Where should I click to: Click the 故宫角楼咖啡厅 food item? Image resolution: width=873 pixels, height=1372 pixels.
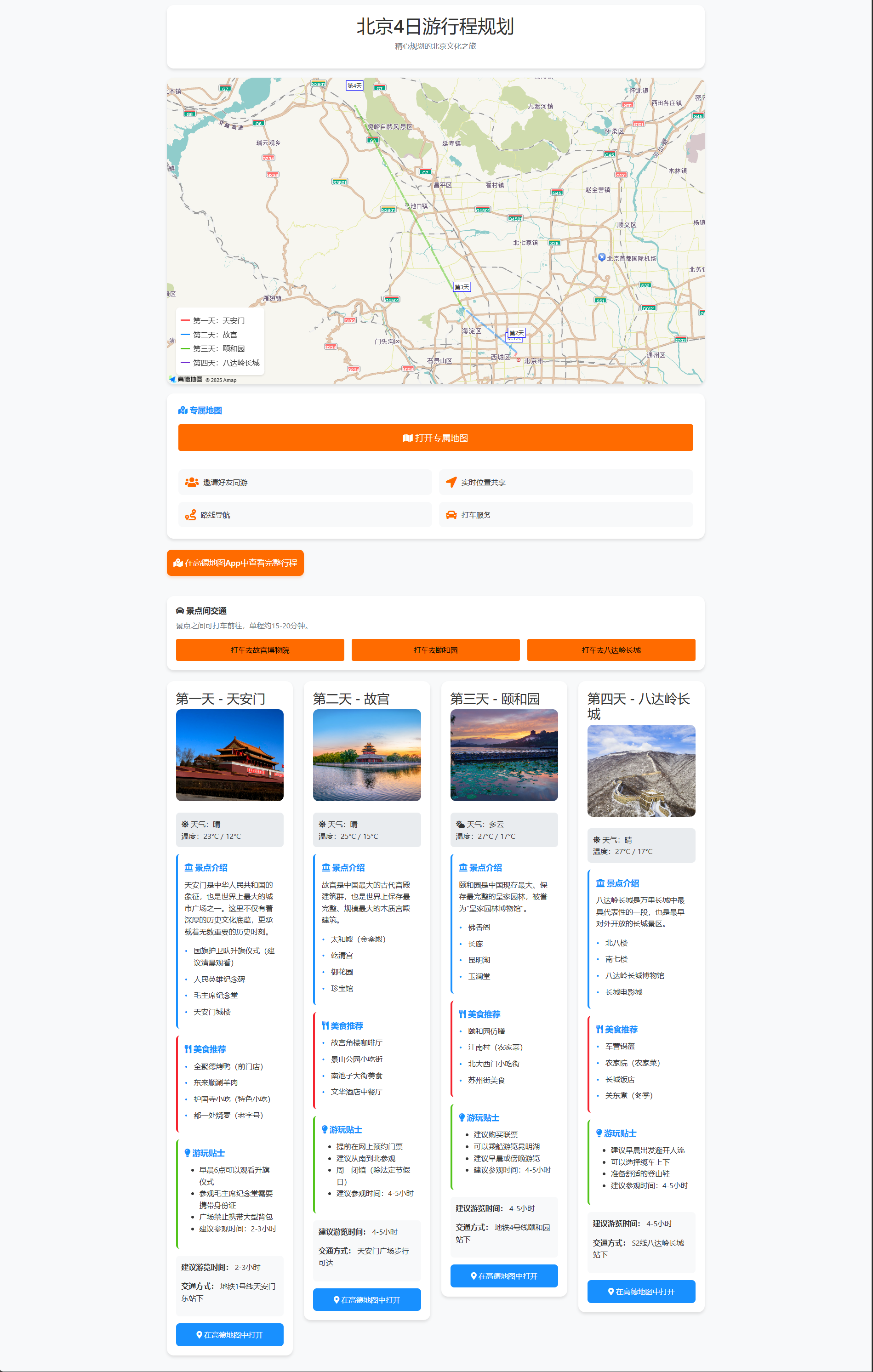357,1043
